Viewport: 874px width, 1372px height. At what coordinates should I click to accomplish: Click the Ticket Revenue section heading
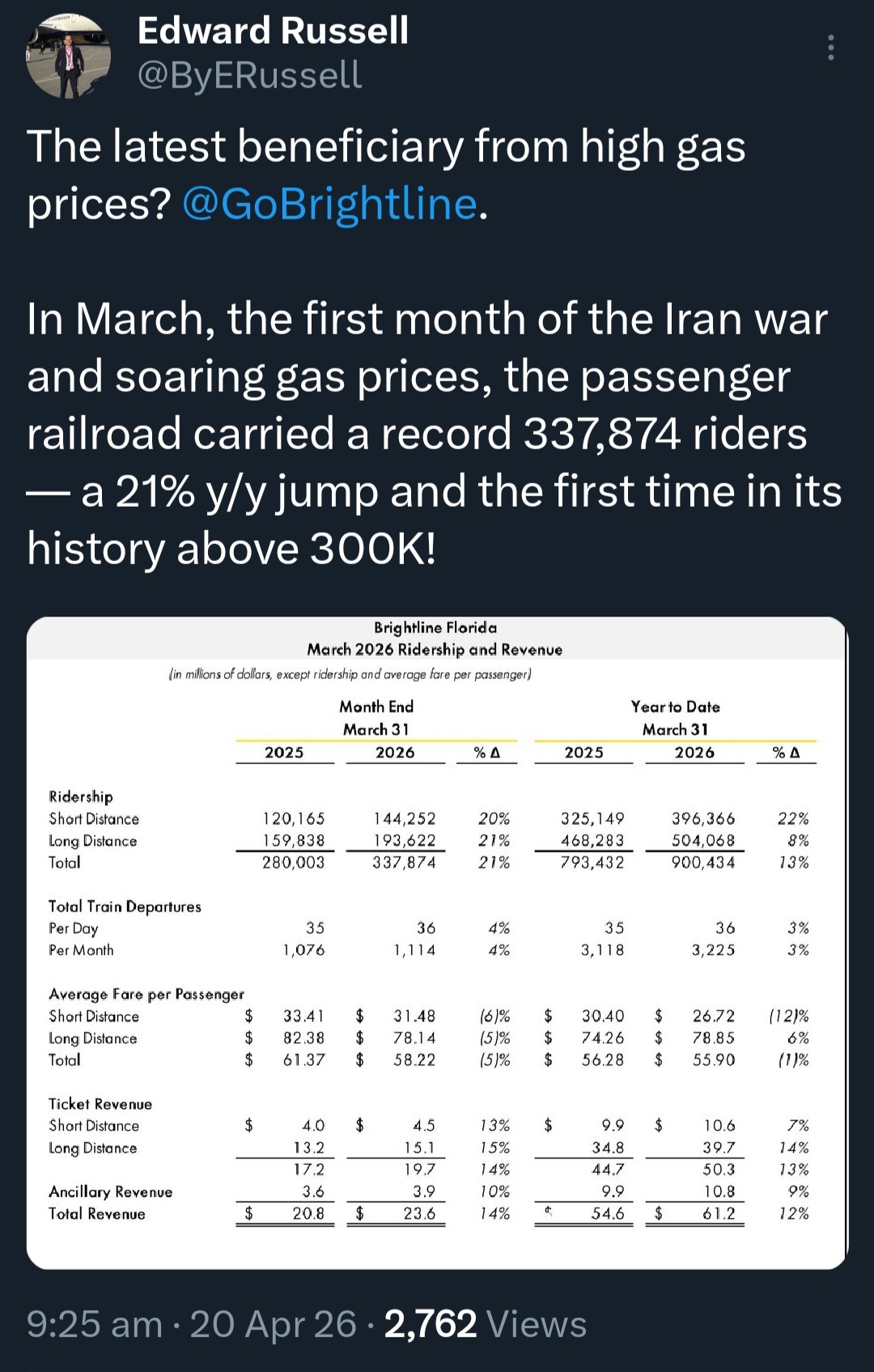pyautogui.click(x=100, y=1104)
